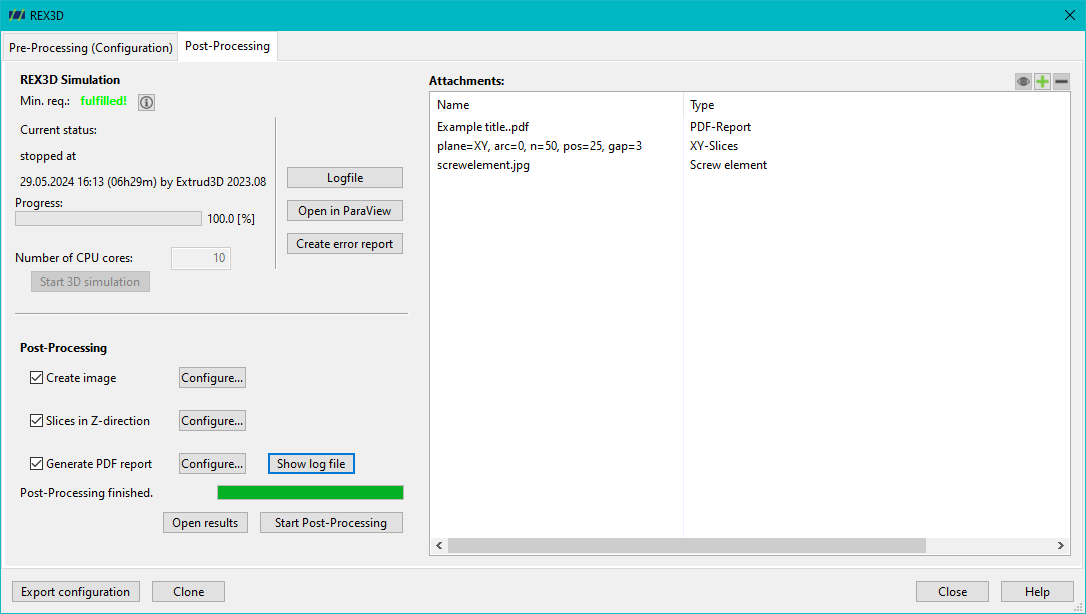Click the Number of CPU cores field
This screenshot has height=614, width=1086.
pyautogui.click(x=201, y=258)
